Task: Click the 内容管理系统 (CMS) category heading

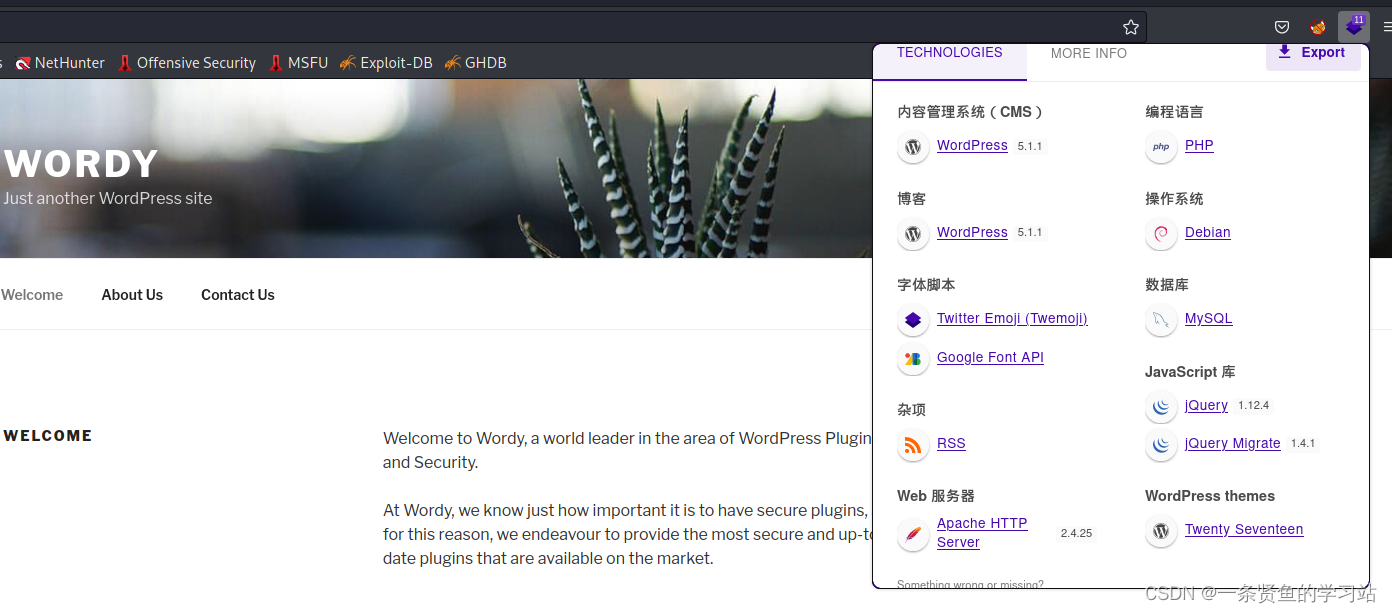Action: pos(971,112)
